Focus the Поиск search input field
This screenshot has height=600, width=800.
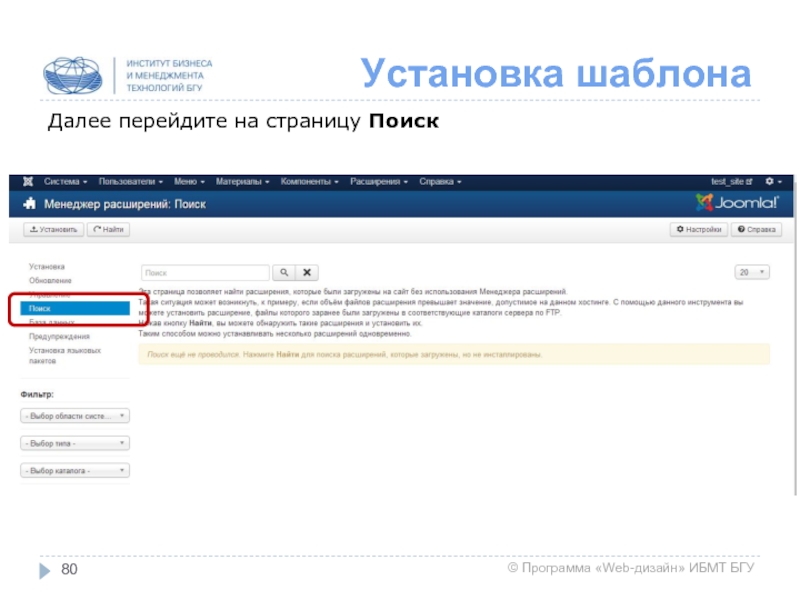(x=205, y=272)
